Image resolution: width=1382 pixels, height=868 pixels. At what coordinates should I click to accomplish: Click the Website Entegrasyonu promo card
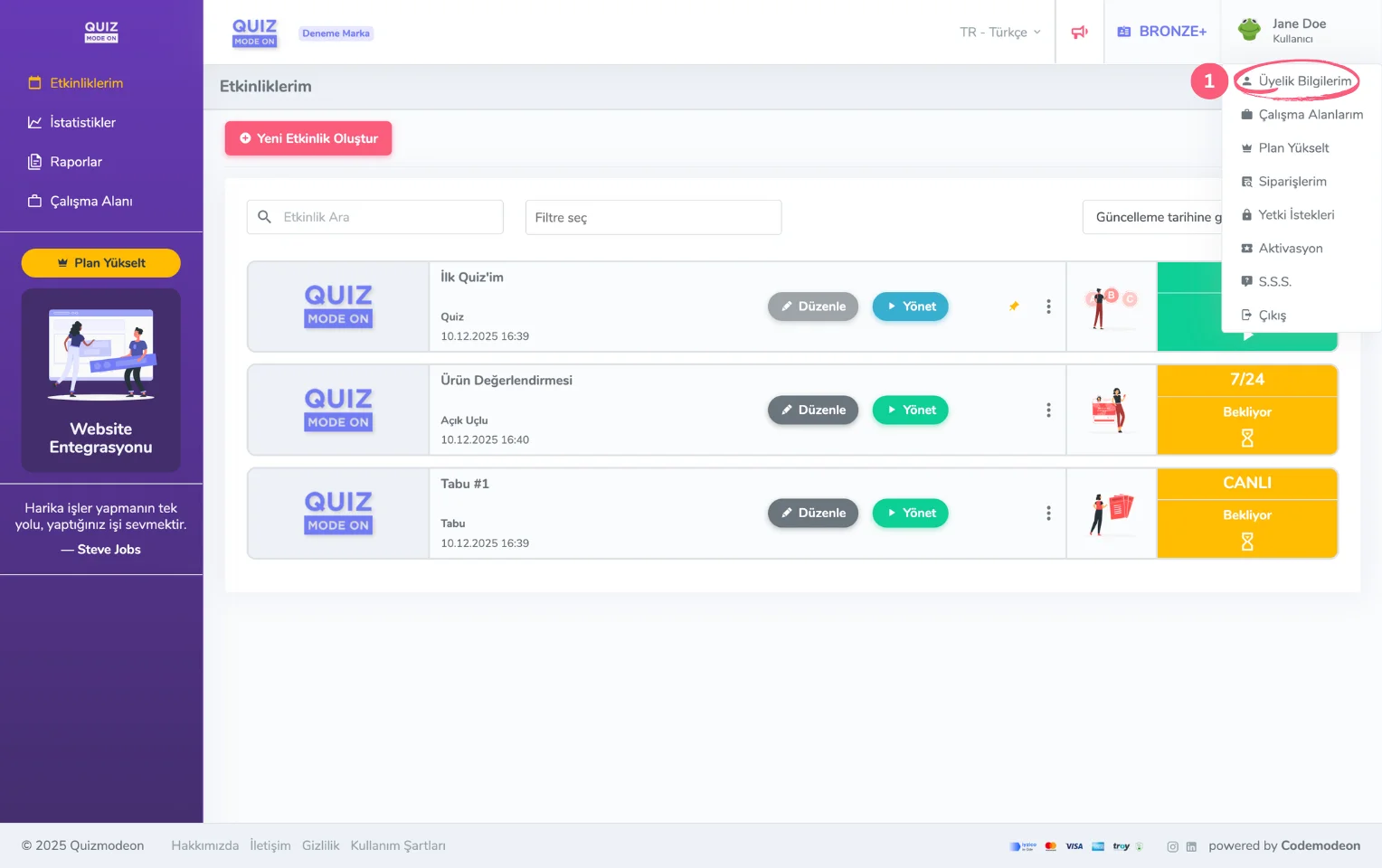101,381
